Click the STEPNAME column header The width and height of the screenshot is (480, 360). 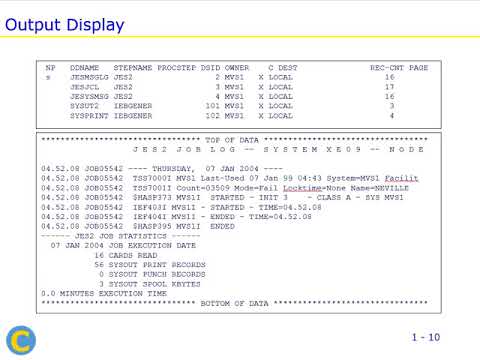coord(133,68)
